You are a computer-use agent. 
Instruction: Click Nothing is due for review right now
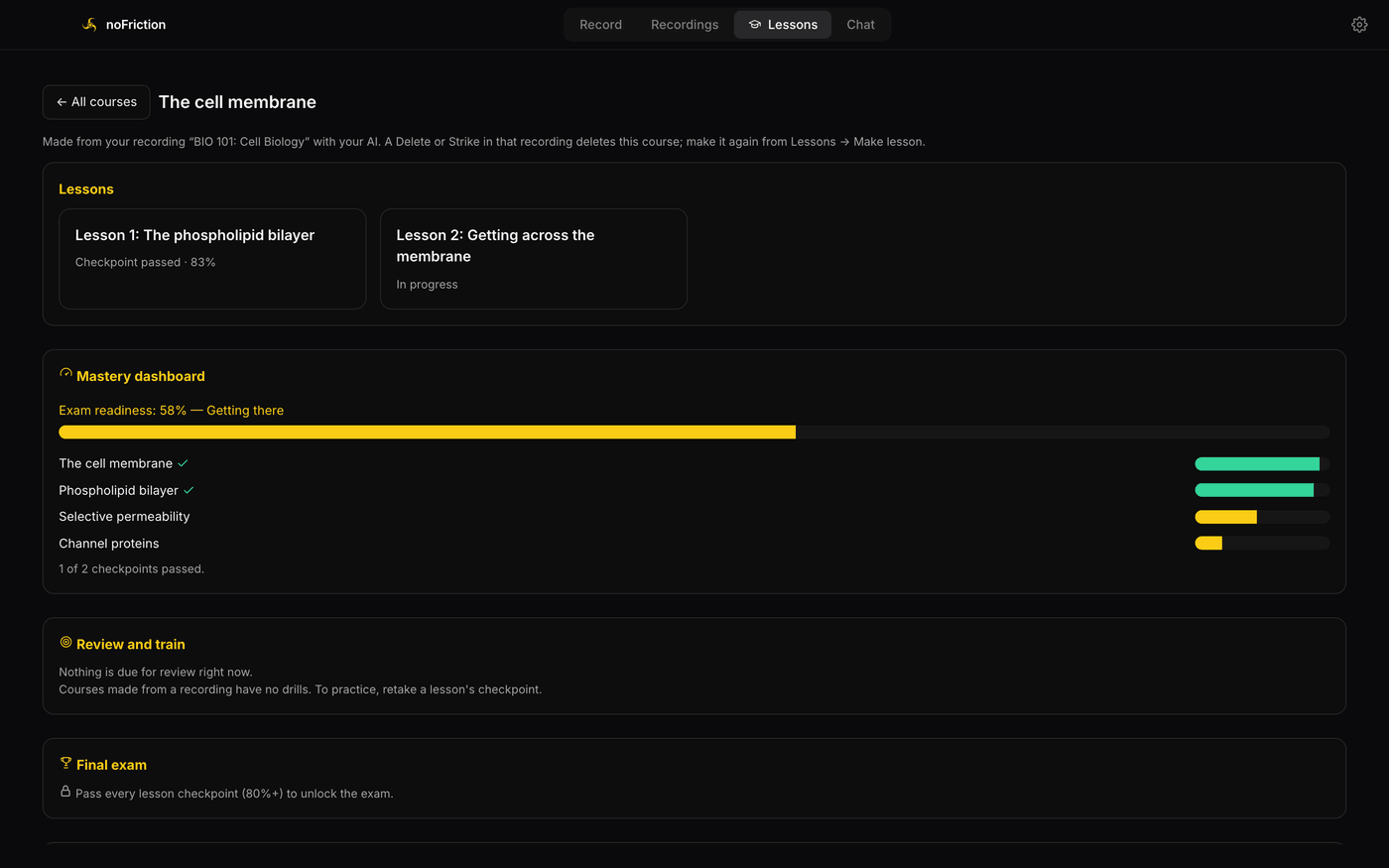(156, 672)
